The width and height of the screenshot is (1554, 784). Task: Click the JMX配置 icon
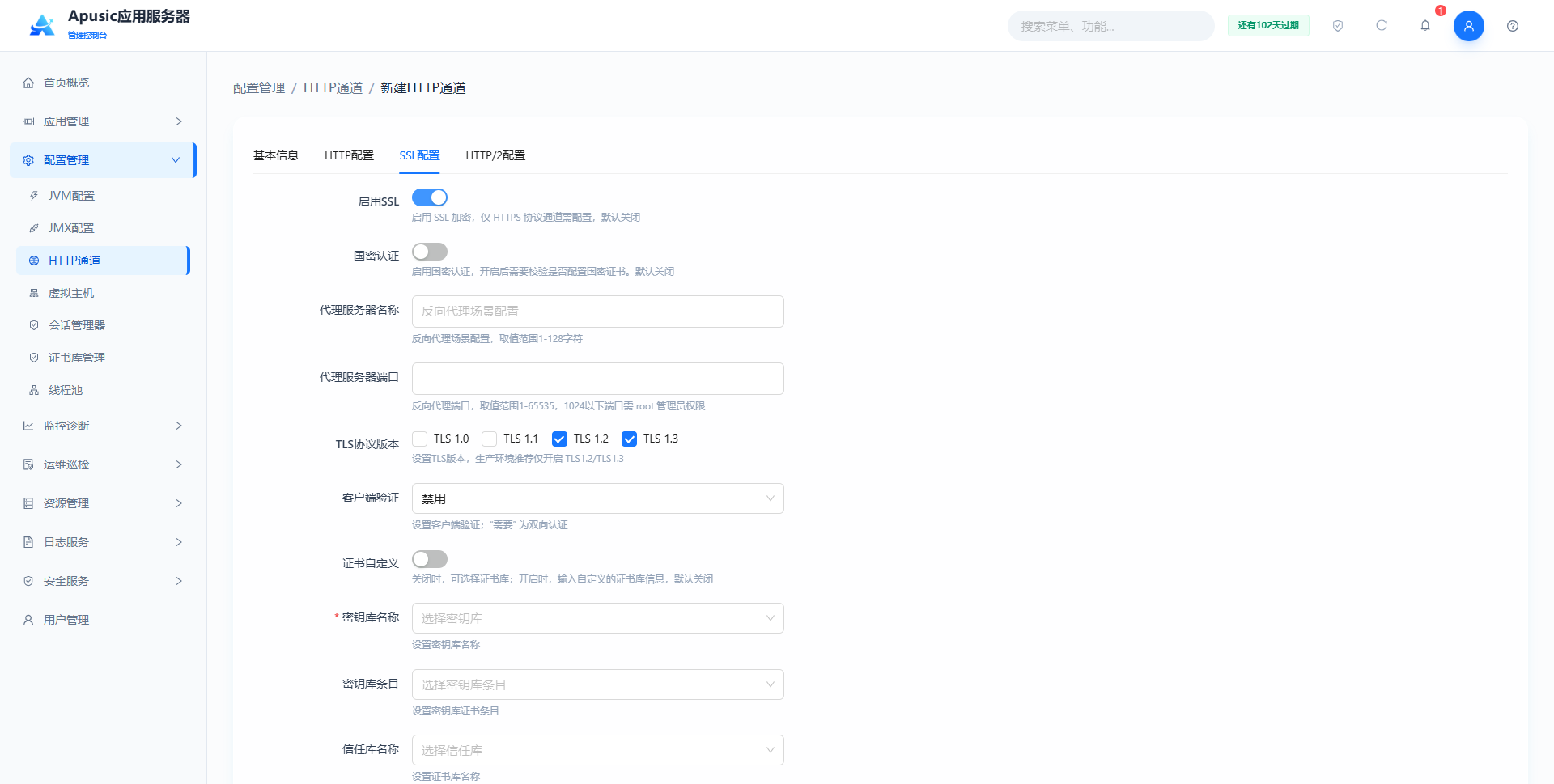(x=34, y=228)
